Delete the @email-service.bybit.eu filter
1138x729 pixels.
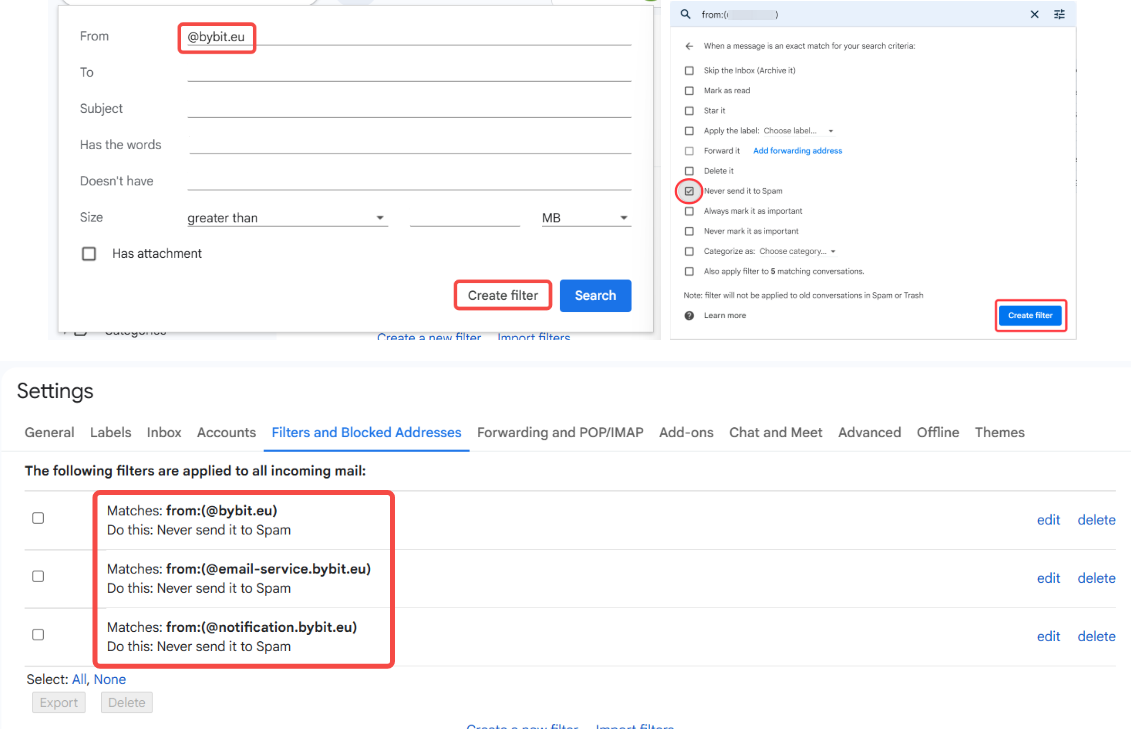point(1096,578)
